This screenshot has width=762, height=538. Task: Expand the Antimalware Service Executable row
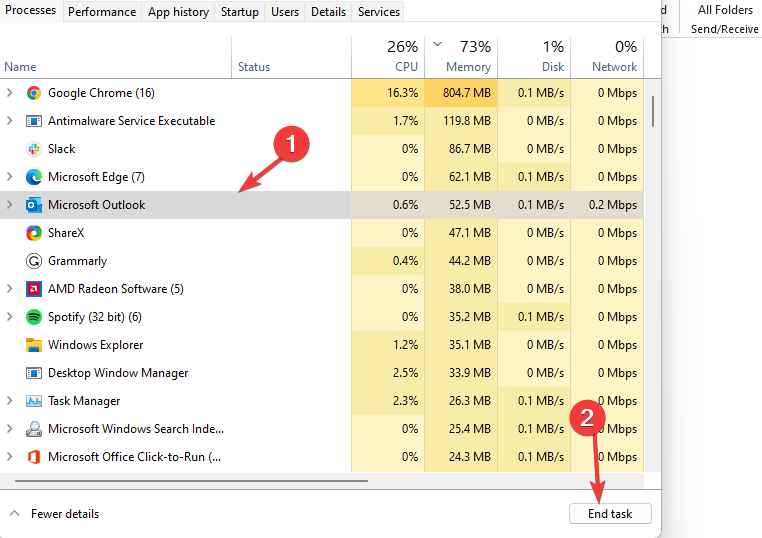pos(9,121)
